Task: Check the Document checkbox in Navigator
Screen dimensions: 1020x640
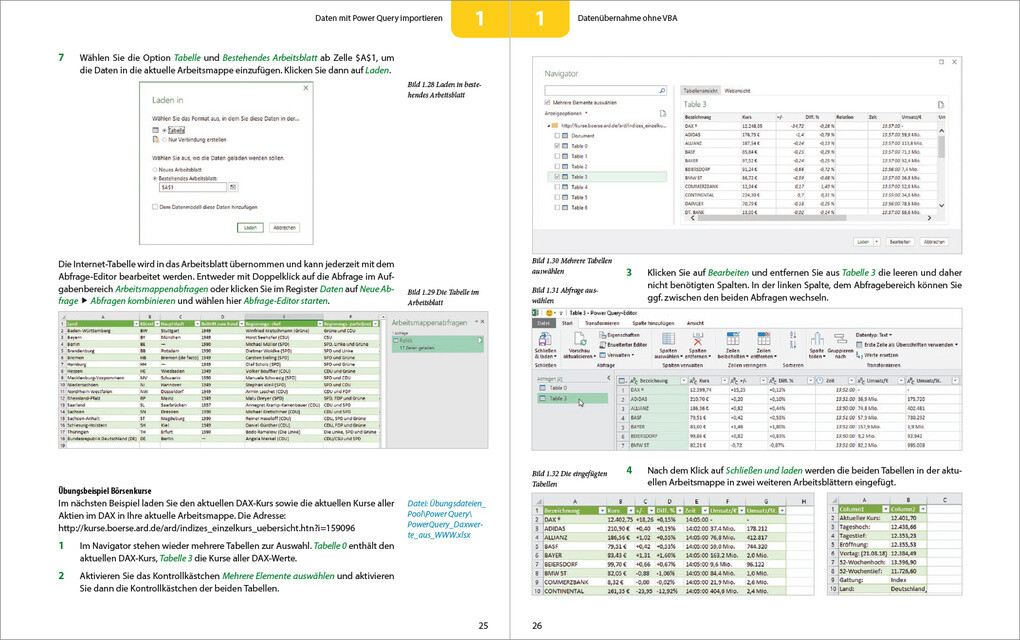Action: [557, 136]
